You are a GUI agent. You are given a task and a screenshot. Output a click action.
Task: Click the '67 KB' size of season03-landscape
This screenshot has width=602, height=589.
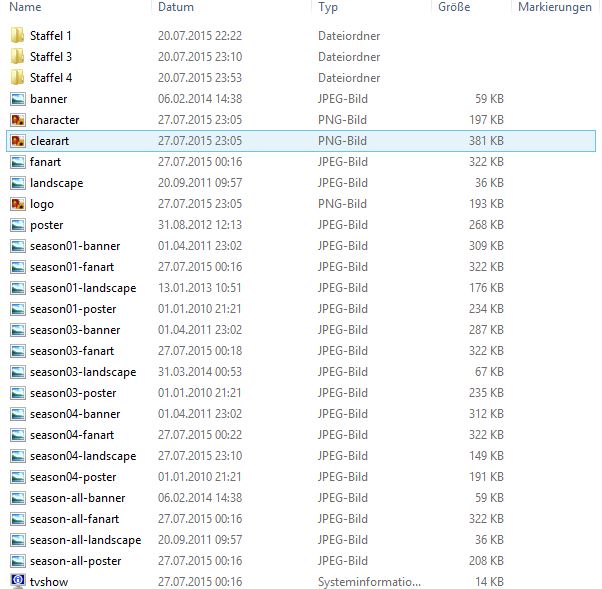click(489, 372)
